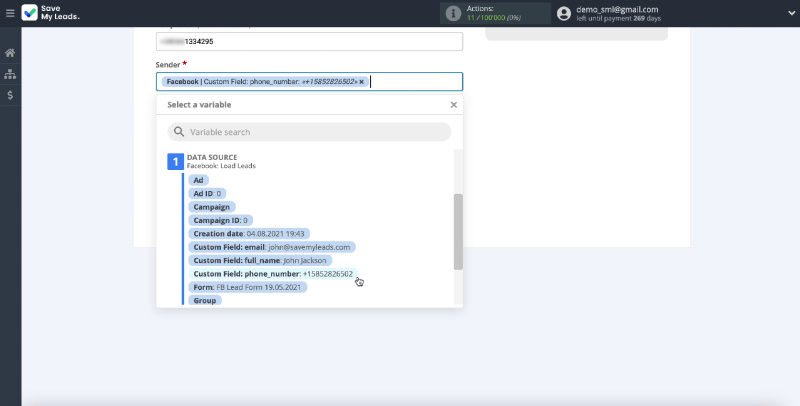Click the field containing 1334295

[309, 41]
